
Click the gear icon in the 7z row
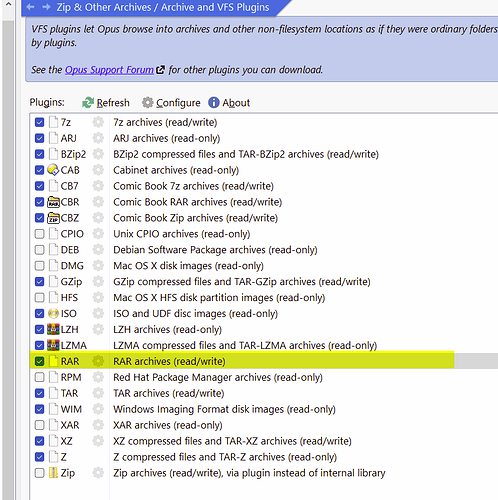pyautogui.click(x=98, y=122)
